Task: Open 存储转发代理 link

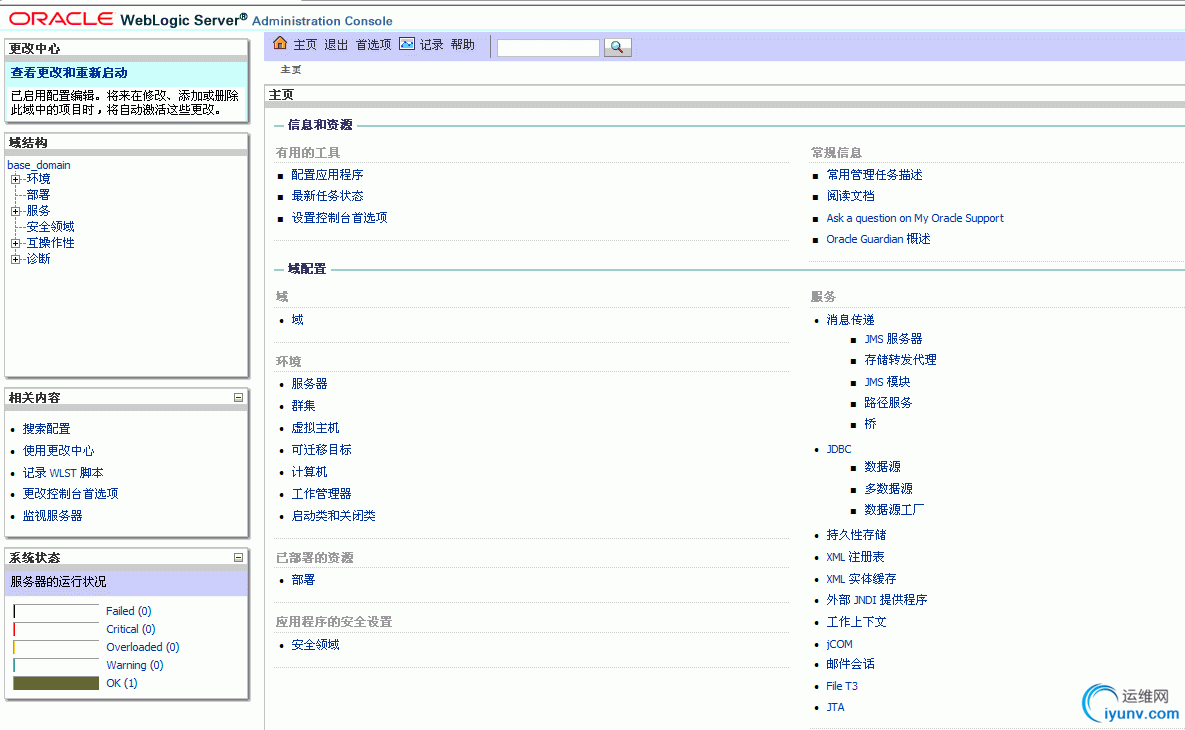Action: coord(900,360)
